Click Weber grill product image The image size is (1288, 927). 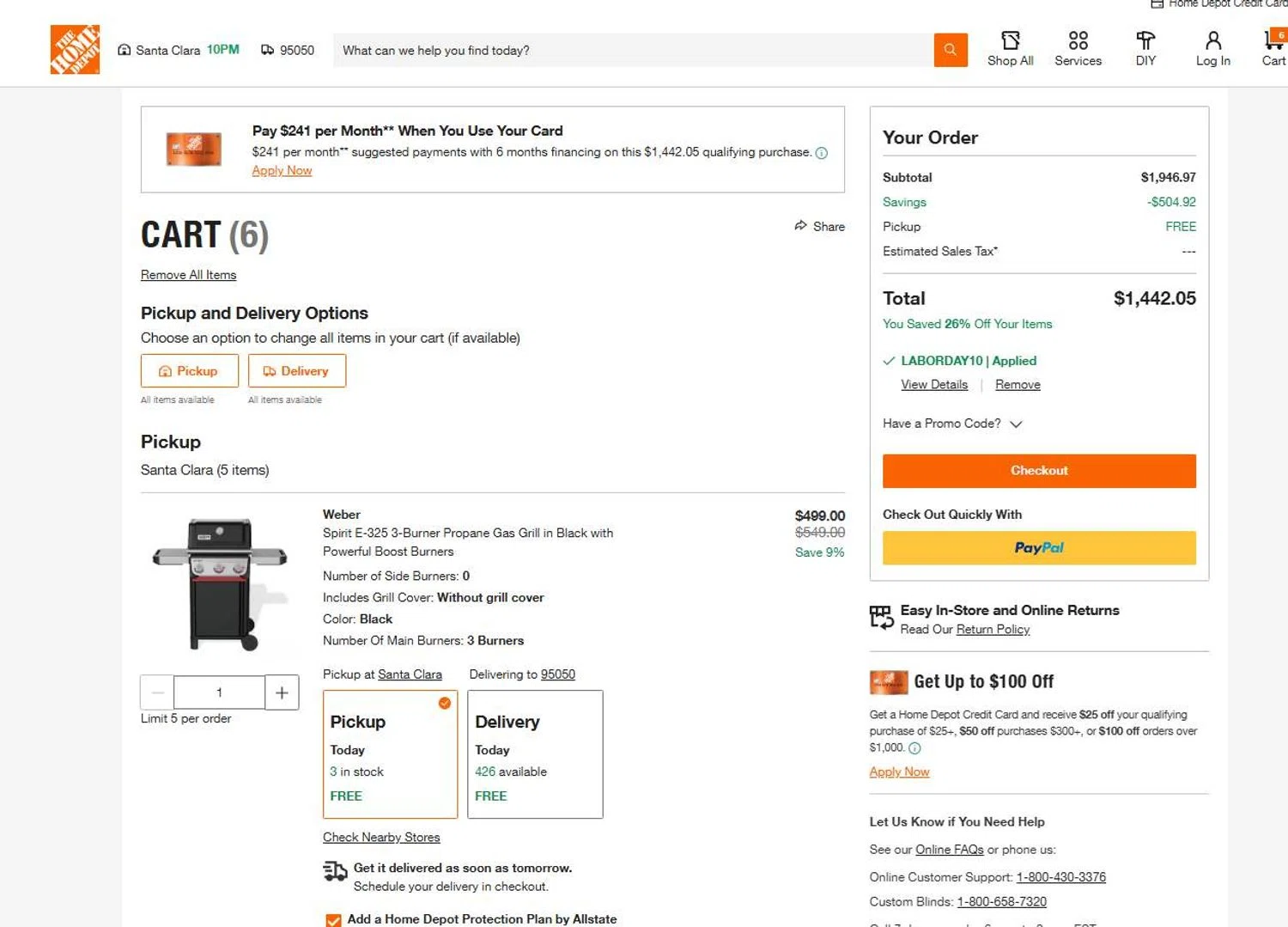tap(220, 583)
